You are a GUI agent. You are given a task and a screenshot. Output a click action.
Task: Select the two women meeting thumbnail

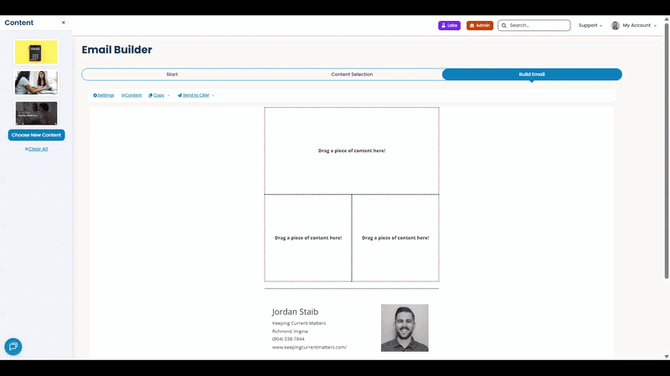tap(36, 82)
